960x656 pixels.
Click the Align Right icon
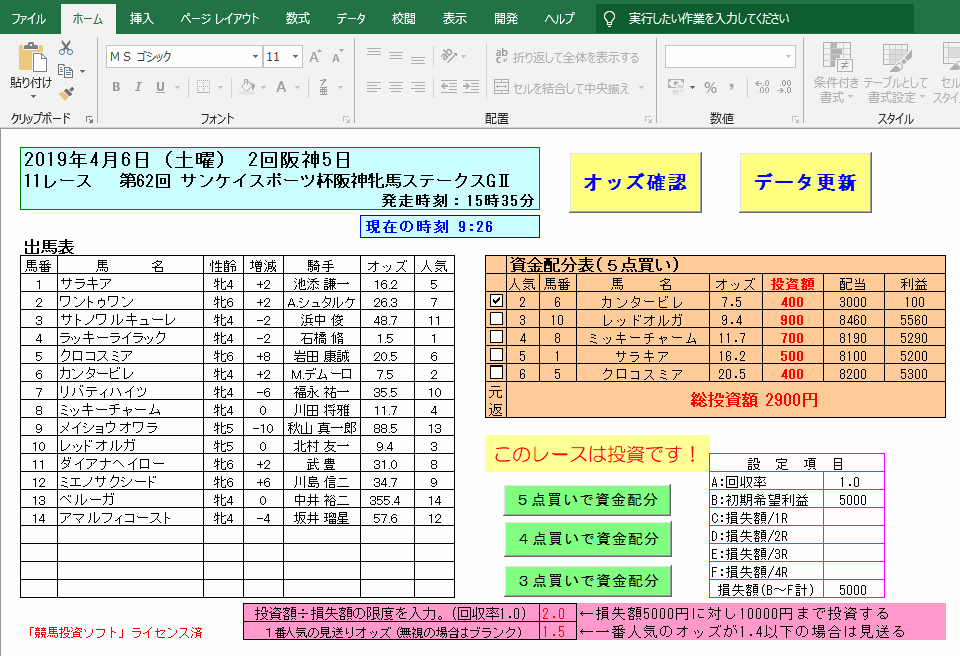click(418, 87)
